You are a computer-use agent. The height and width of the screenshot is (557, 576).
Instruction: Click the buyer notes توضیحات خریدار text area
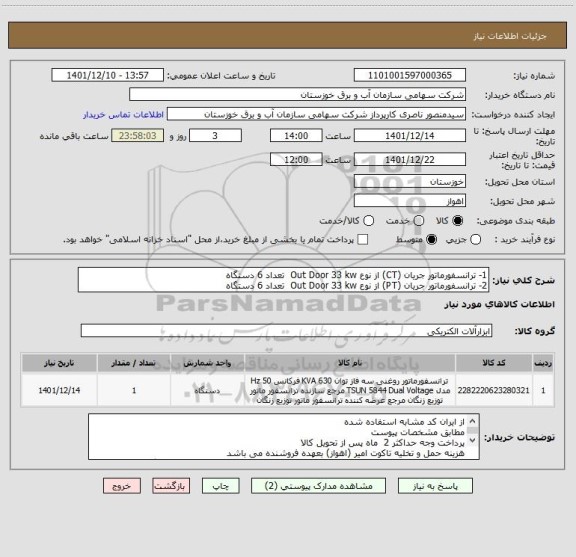pos(284,436)
